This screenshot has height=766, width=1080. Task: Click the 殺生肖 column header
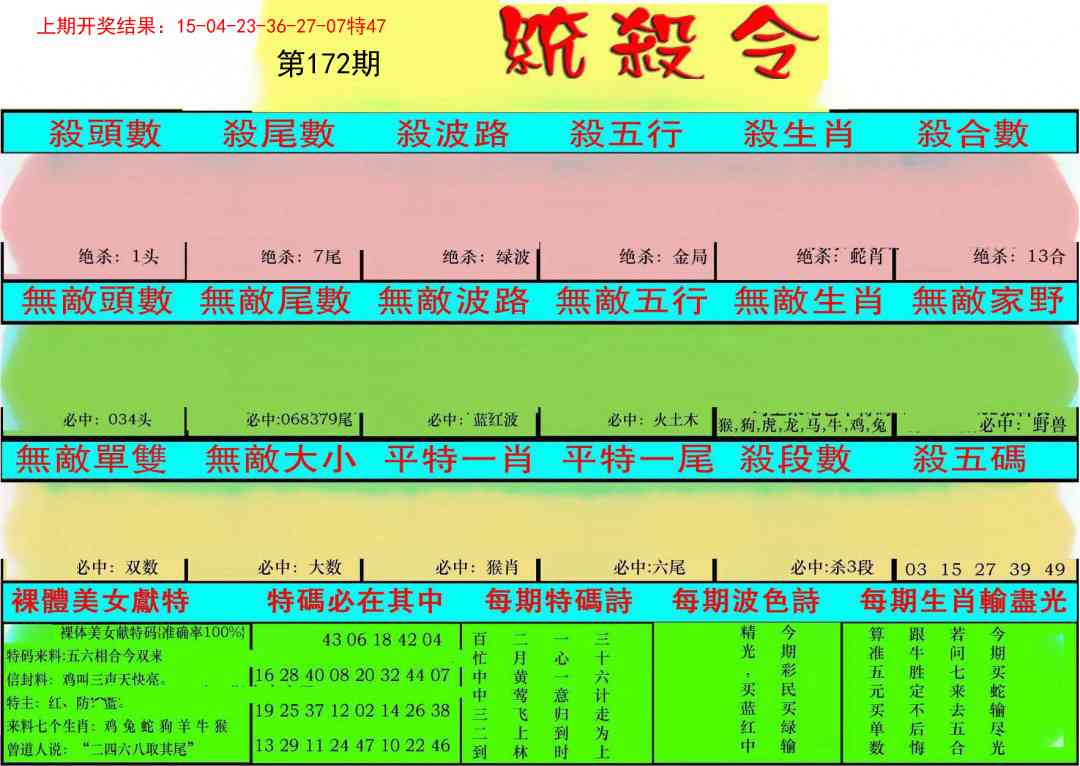[800, 131]
